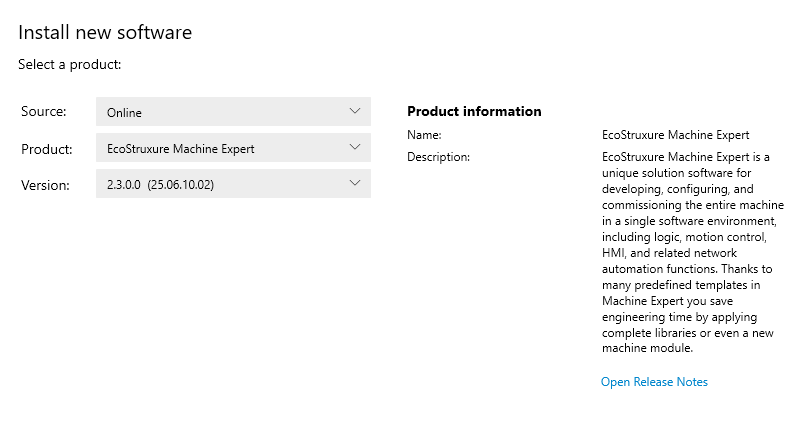The image size is (797, 426).
Task: Expand the Source dropdown chevron arrow
Action: 354,111
